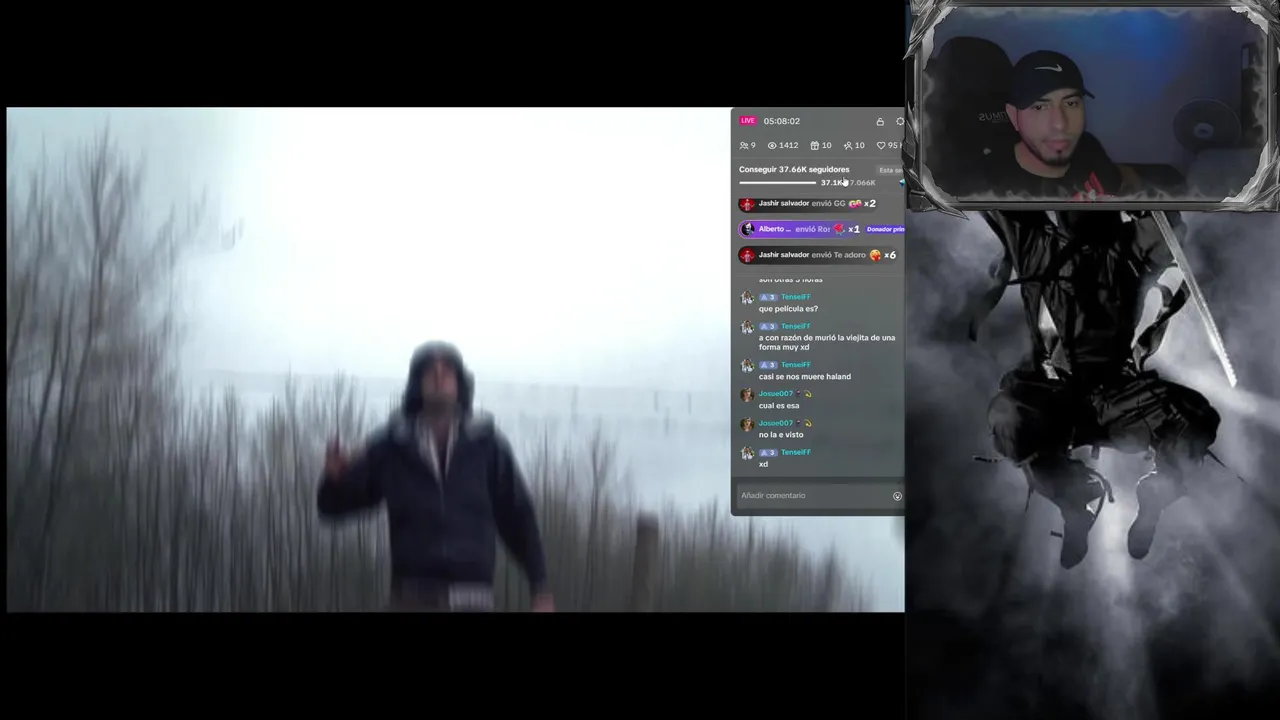The width and height of the screenshot is (1280, 720).
Task: Click the pink LIVE badge
Action: click(748, 121)
